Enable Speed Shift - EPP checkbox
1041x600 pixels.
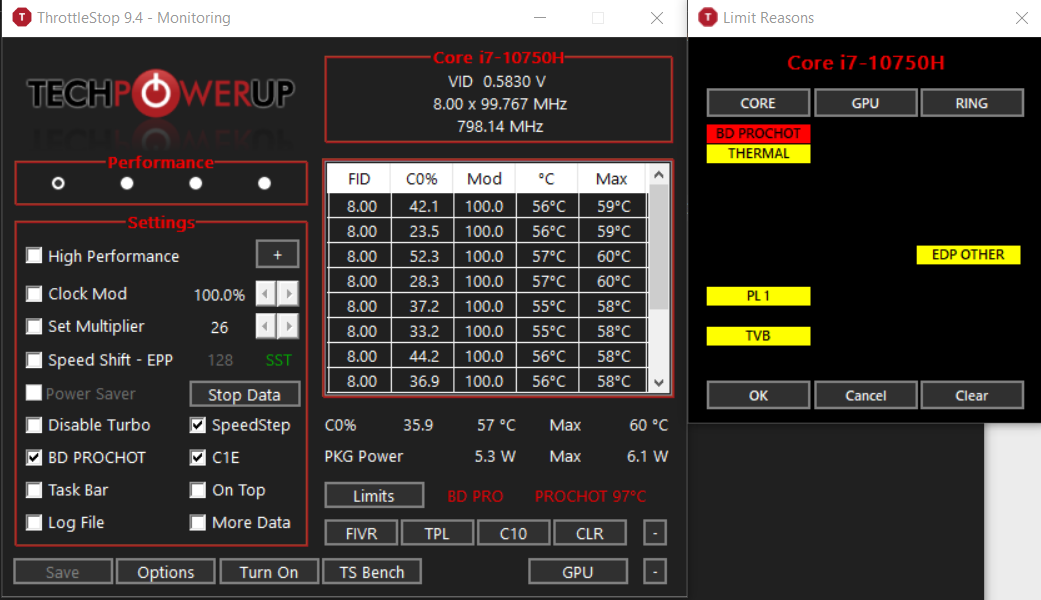tap(34, 360)
